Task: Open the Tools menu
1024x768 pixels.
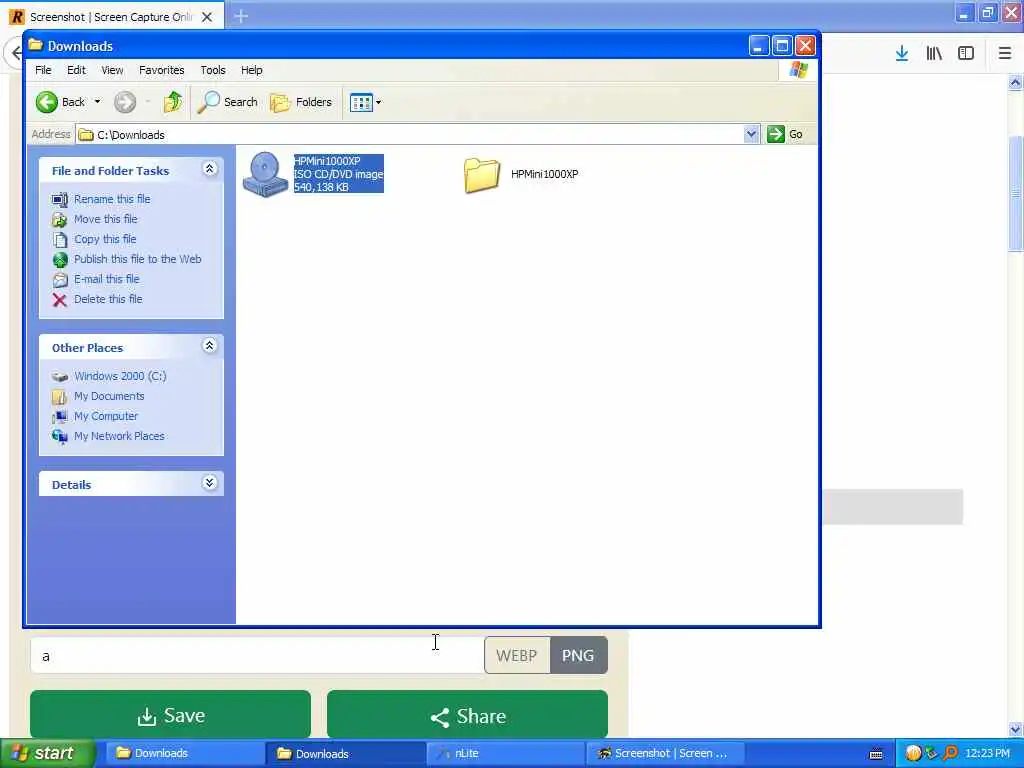Action: tap(213, 70)
